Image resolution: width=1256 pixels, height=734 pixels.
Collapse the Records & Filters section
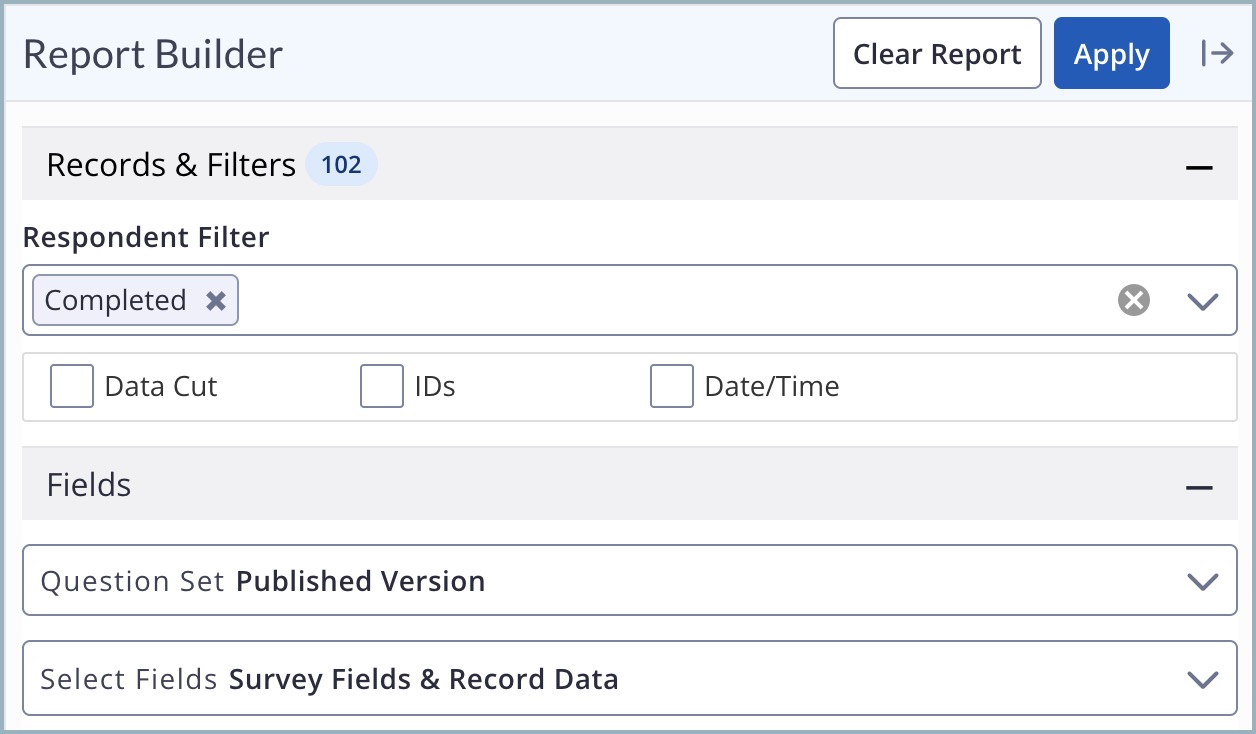tap(1199, 167)
